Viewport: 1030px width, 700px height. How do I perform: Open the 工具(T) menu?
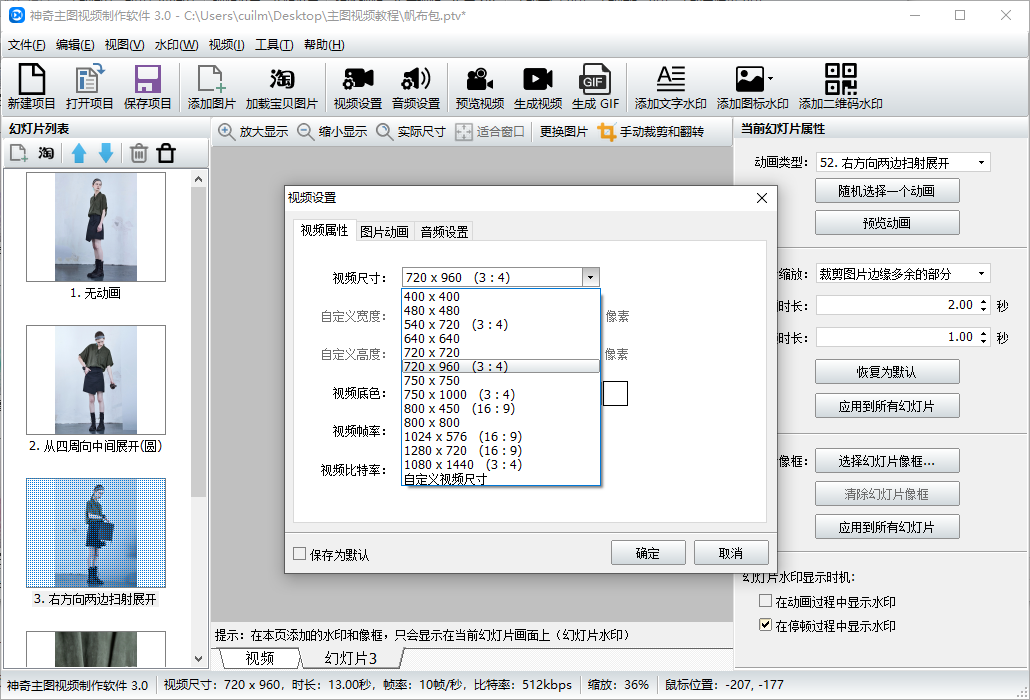(274, 45)
